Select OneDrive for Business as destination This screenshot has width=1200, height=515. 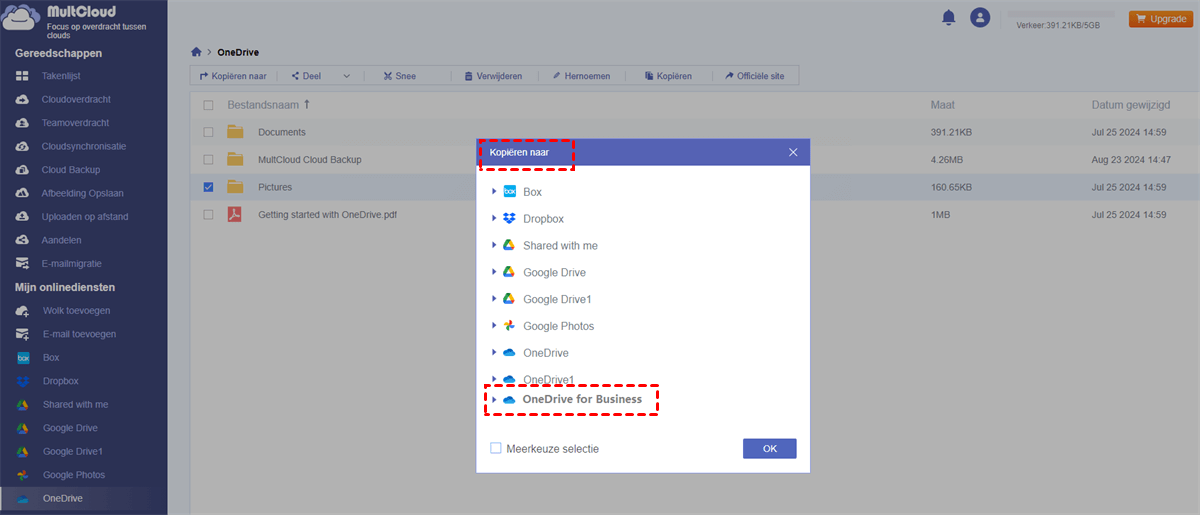[x=582, y=400]
